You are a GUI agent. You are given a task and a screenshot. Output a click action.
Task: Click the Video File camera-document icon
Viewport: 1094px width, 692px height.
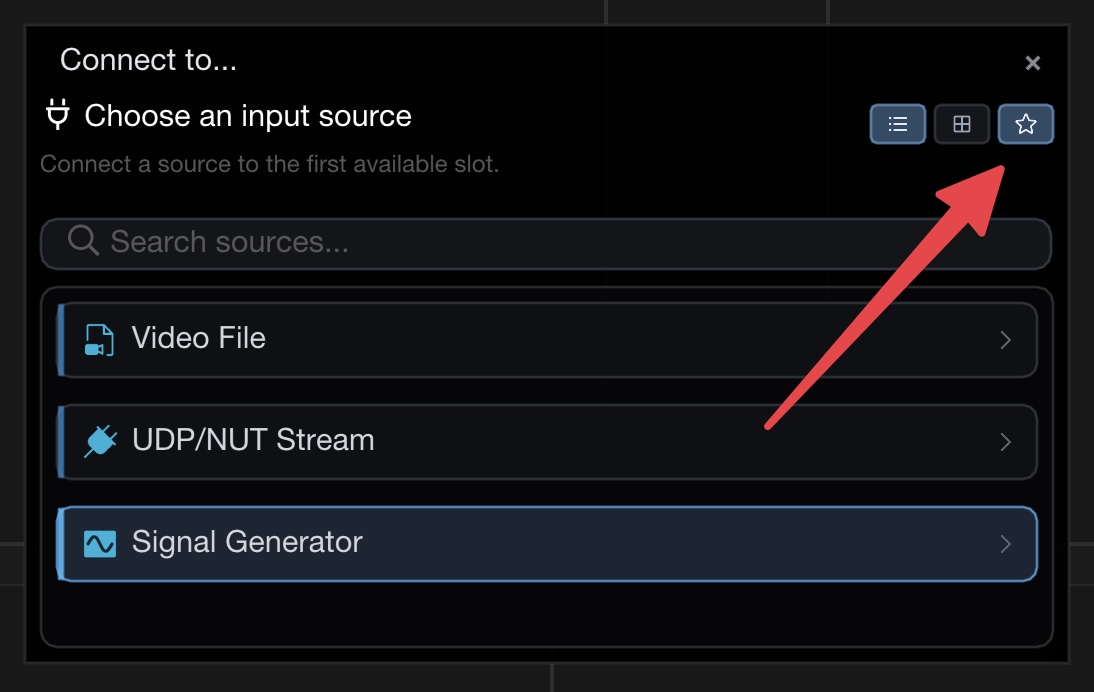click(99, 340)
